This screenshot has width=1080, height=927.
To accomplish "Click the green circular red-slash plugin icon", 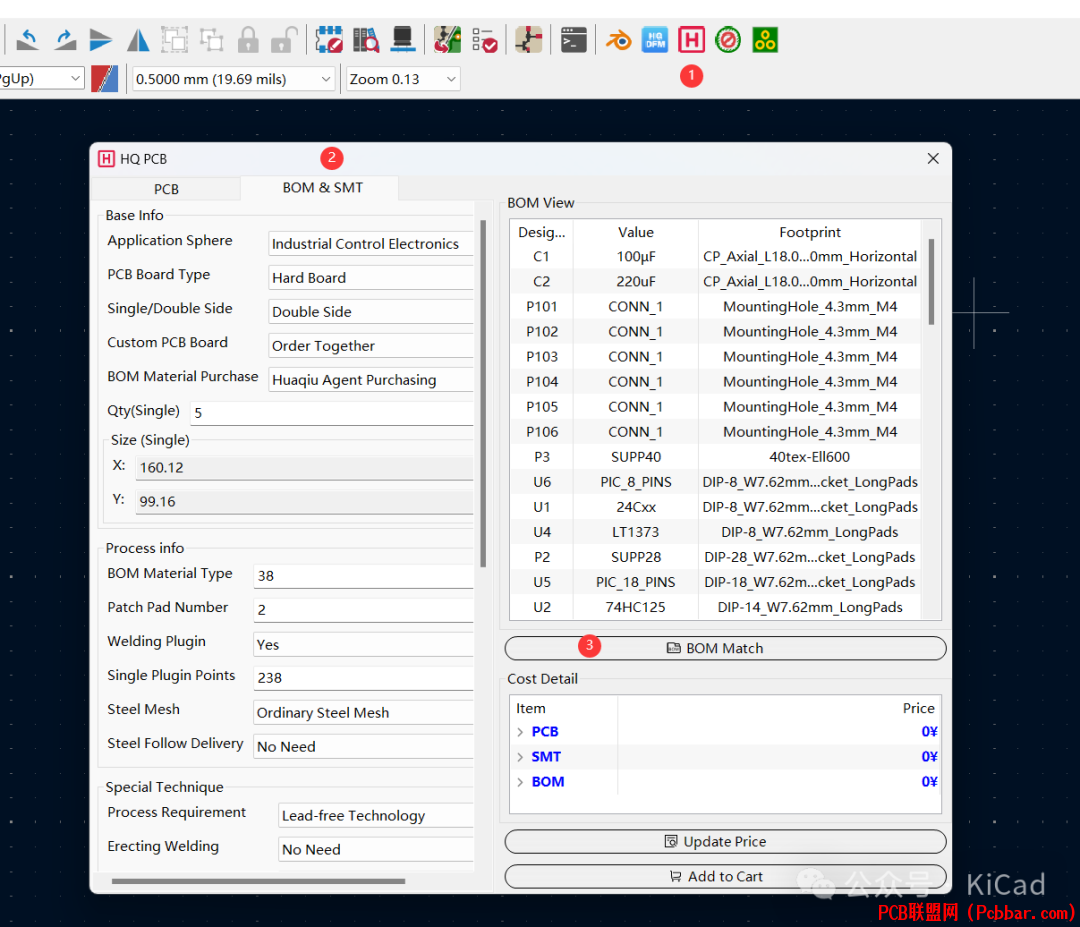I will pyautogui.click(x=728, y=40).
